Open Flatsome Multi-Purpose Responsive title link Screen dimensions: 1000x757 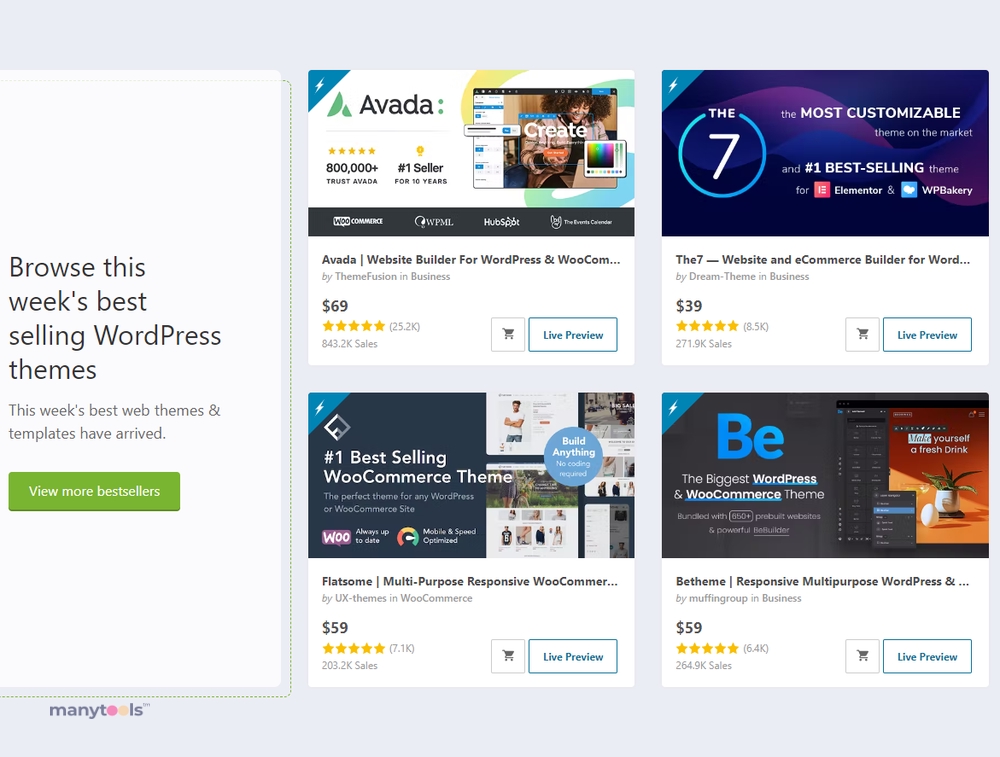(469, 582)
